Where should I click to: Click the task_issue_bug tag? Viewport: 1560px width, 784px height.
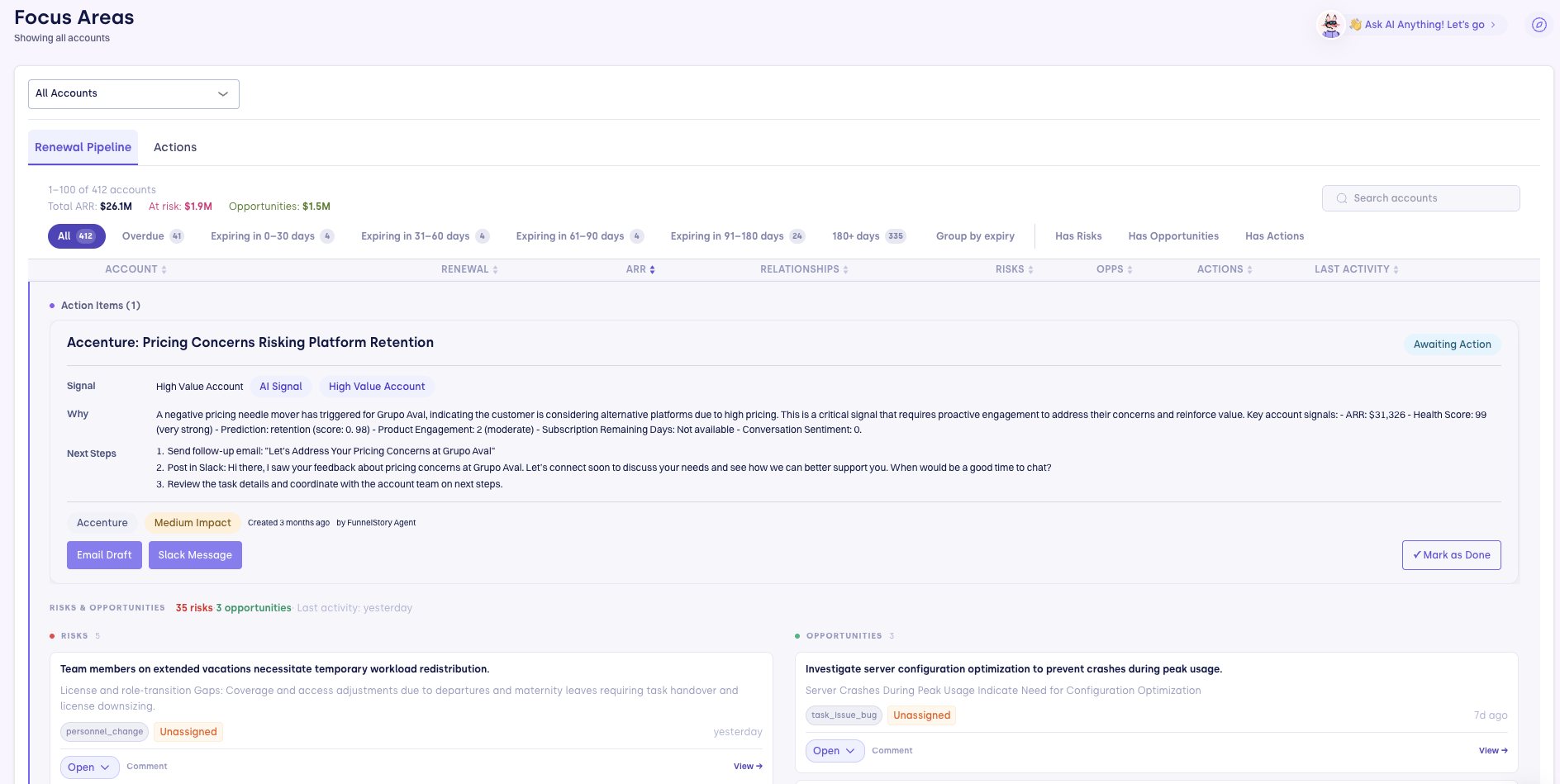(844, 715)
